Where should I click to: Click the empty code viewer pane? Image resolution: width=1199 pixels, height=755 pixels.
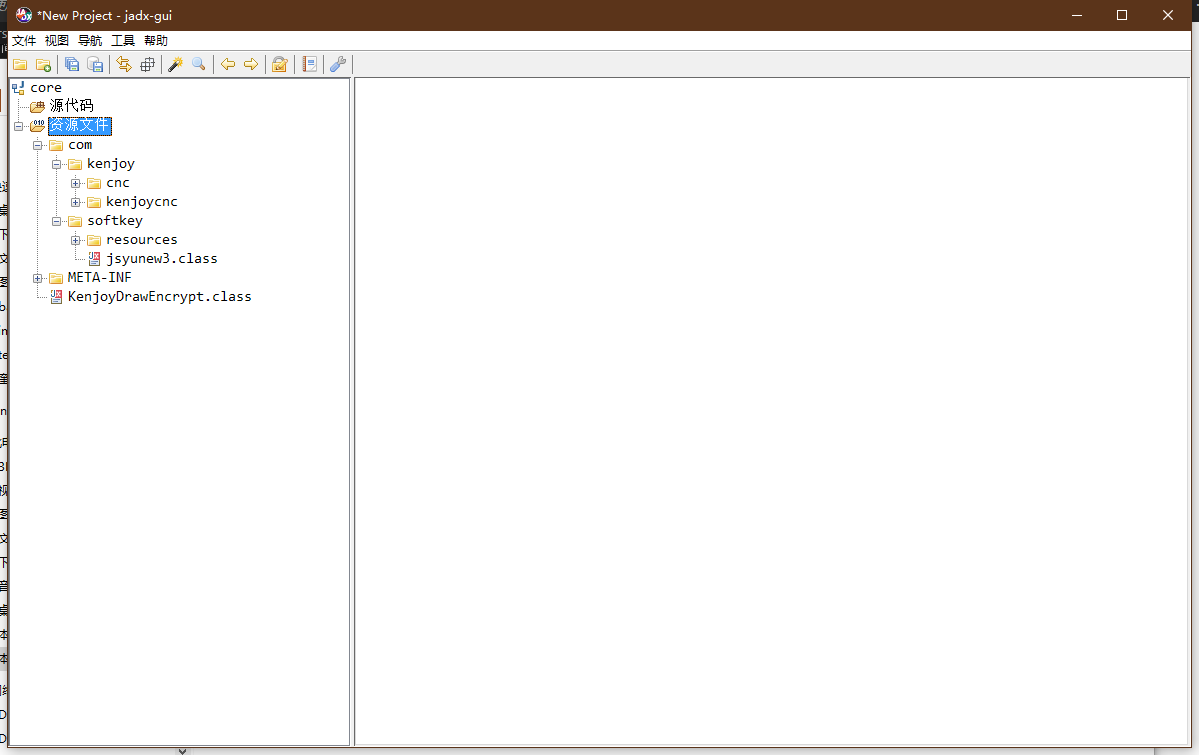772,412
